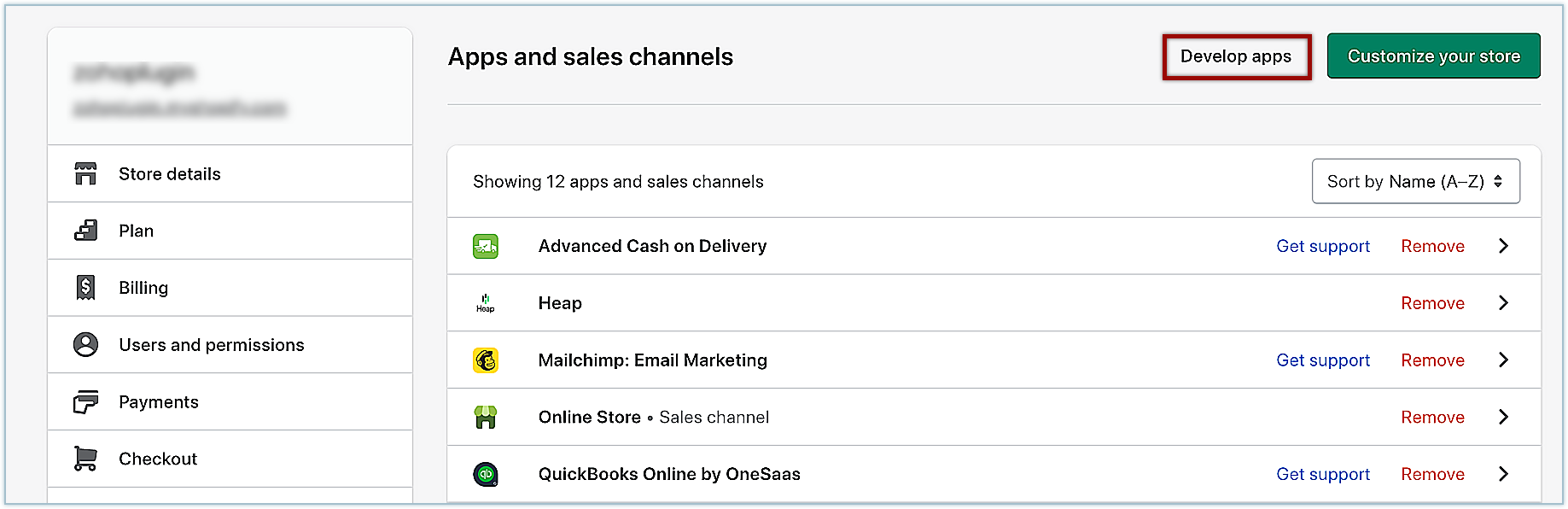1568x509 pixels.
Task: Click 'Showing 12 apps and sales channels' text
Action: pos(618,181)
